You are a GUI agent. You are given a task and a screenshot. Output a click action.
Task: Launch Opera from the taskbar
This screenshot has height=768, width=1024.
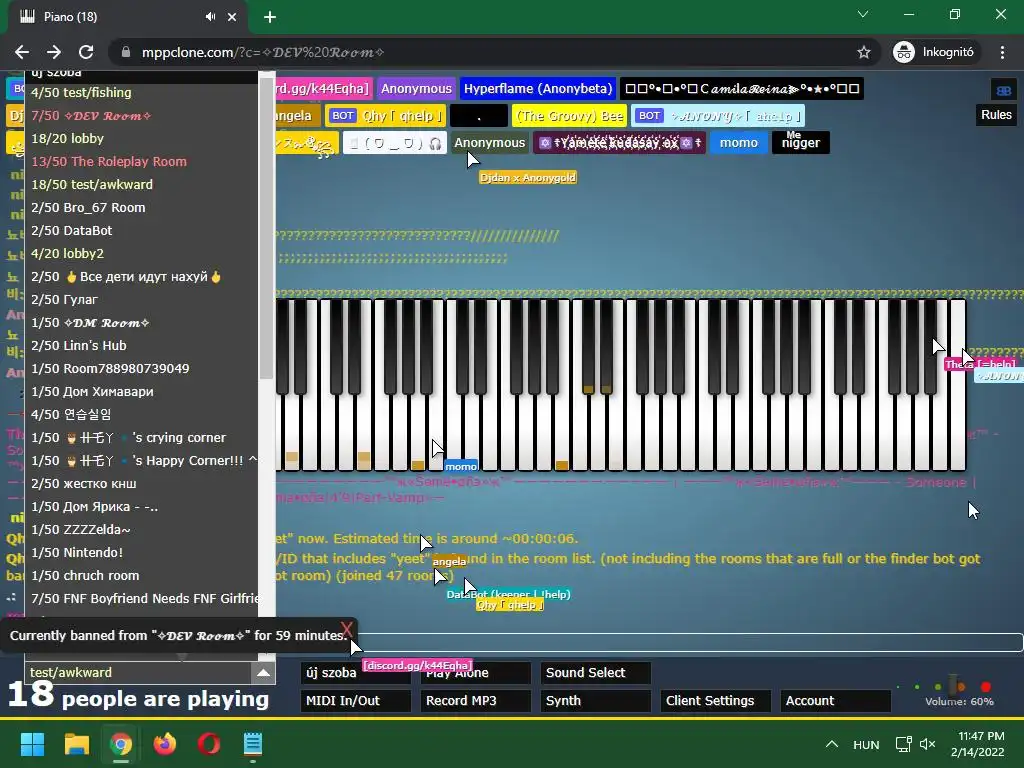[209, 744]
